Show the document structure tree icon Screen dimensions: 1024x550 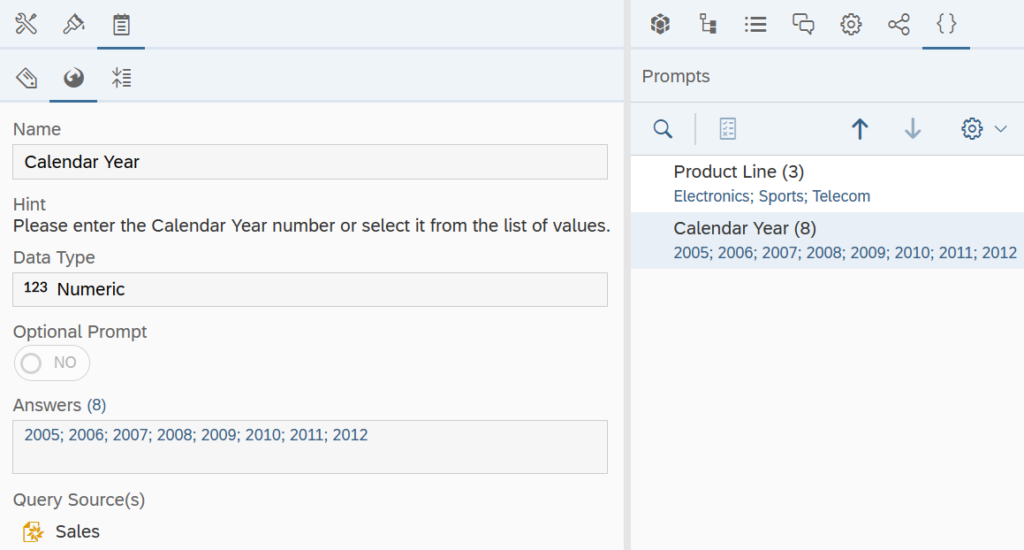(x=708, y=24)
